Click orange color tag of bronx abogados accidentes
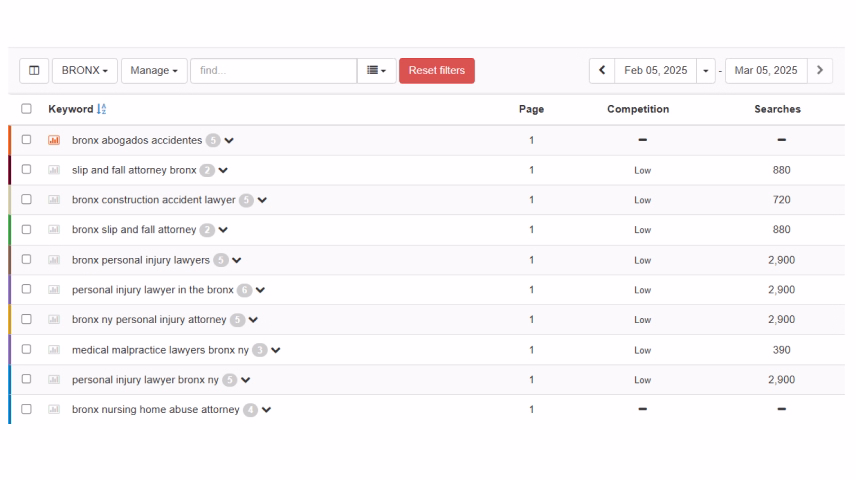The image size is (856, 480). (10, 140)
